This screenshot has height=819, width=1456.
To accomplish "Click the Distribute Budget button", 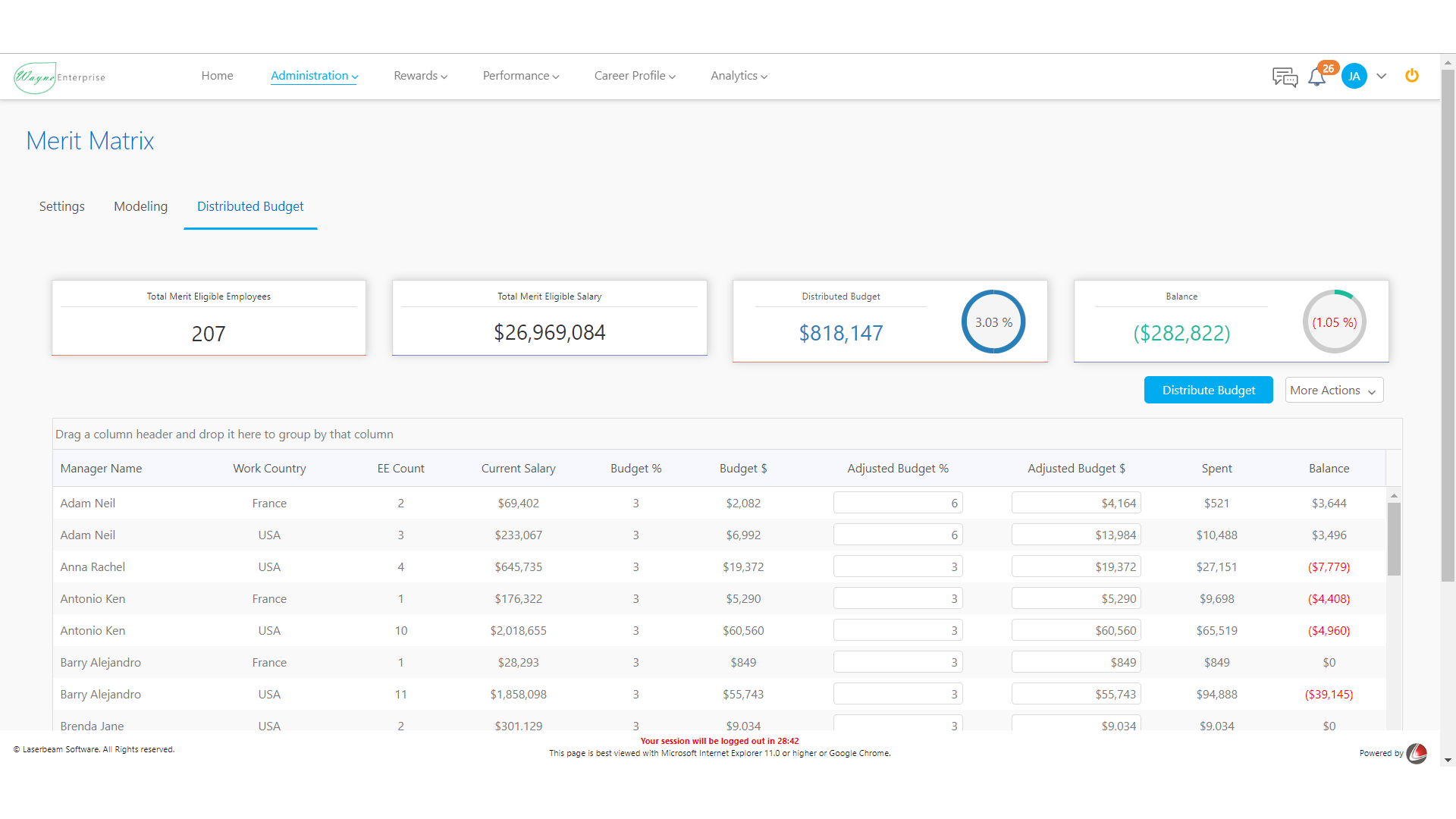I will click(x=1209, y=390).
